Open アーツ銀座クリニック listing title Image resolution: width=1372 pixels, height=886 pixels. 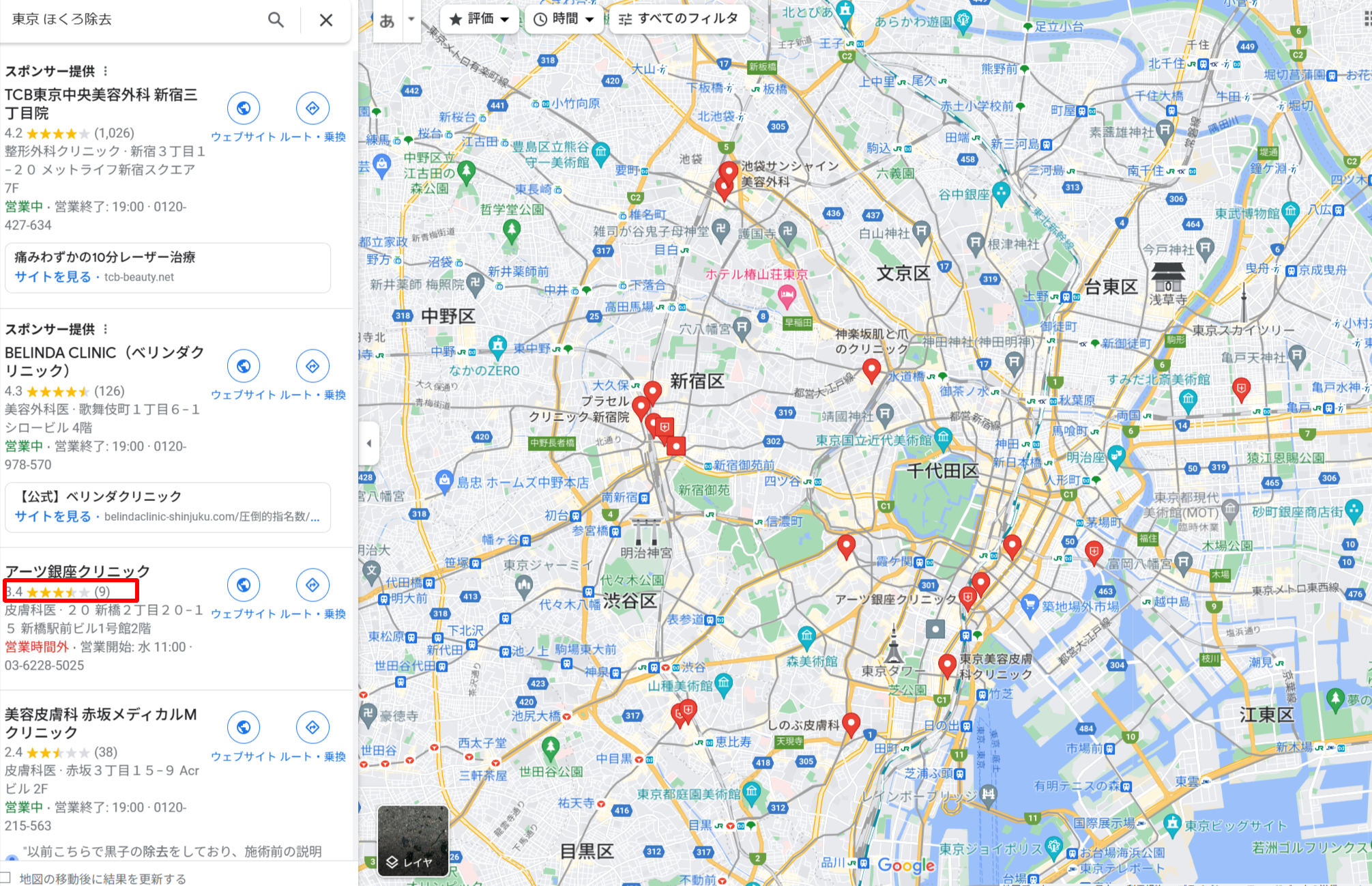(x=77, y=571)
